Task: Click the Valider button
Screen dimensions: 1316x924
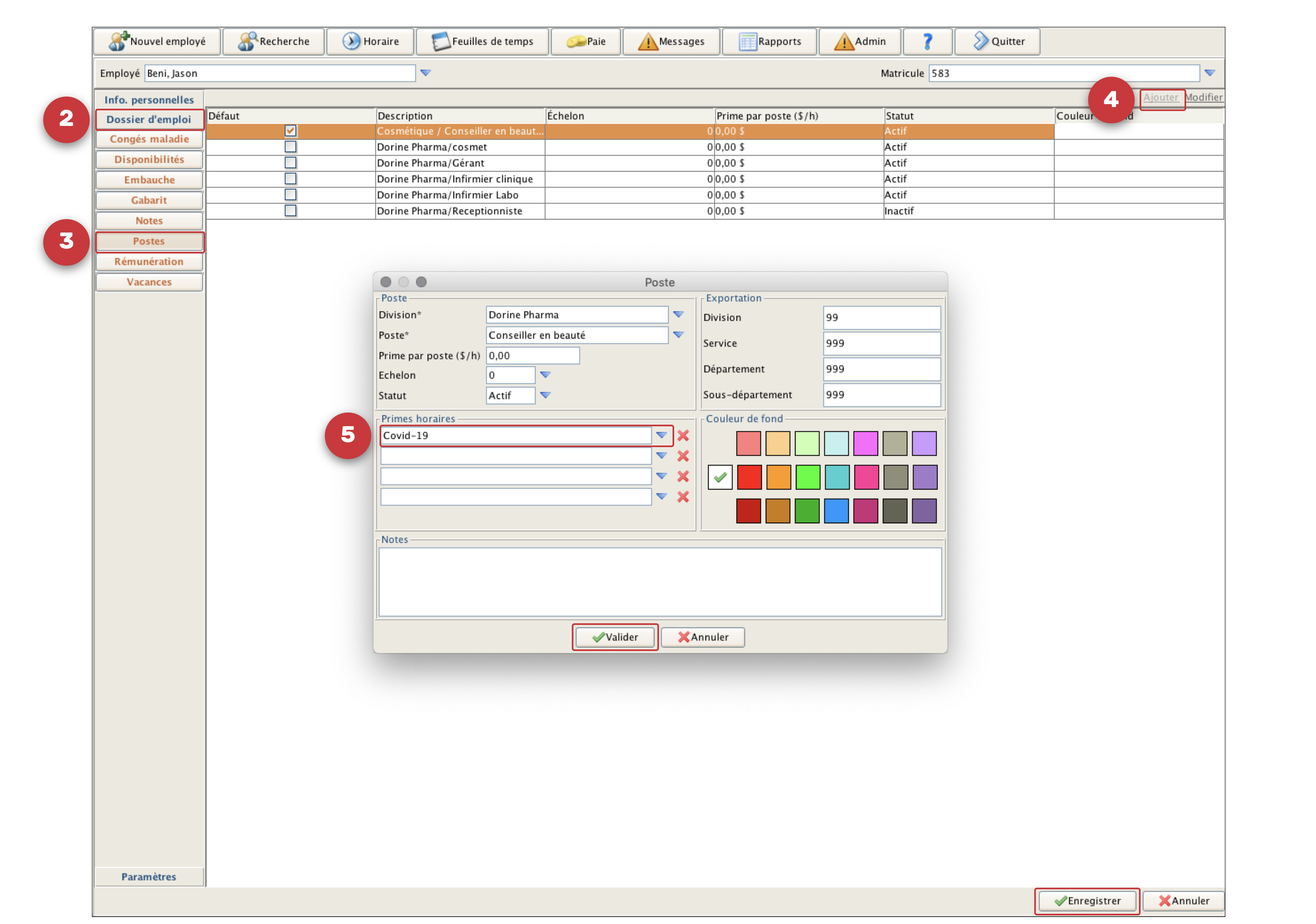Action: pos(615,636)
